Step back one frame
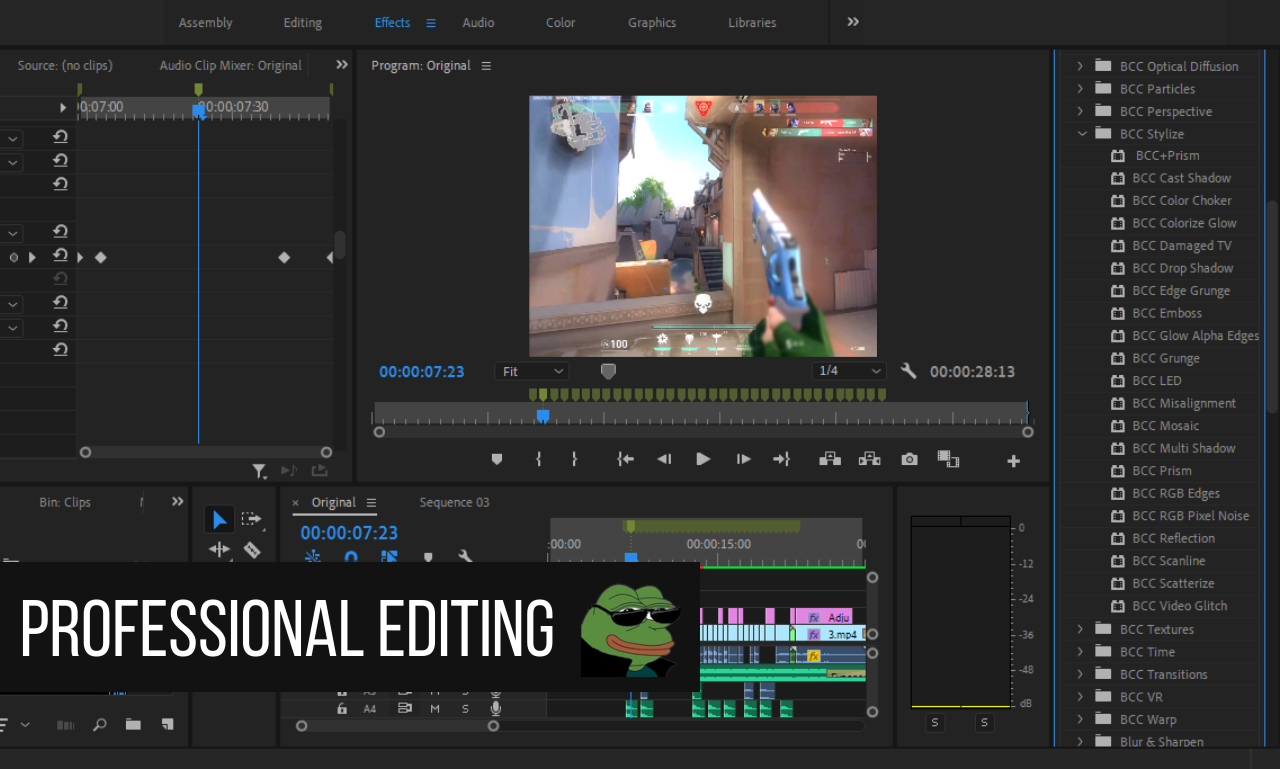Viewport: 1280px width, 769px height. [664, 459]
